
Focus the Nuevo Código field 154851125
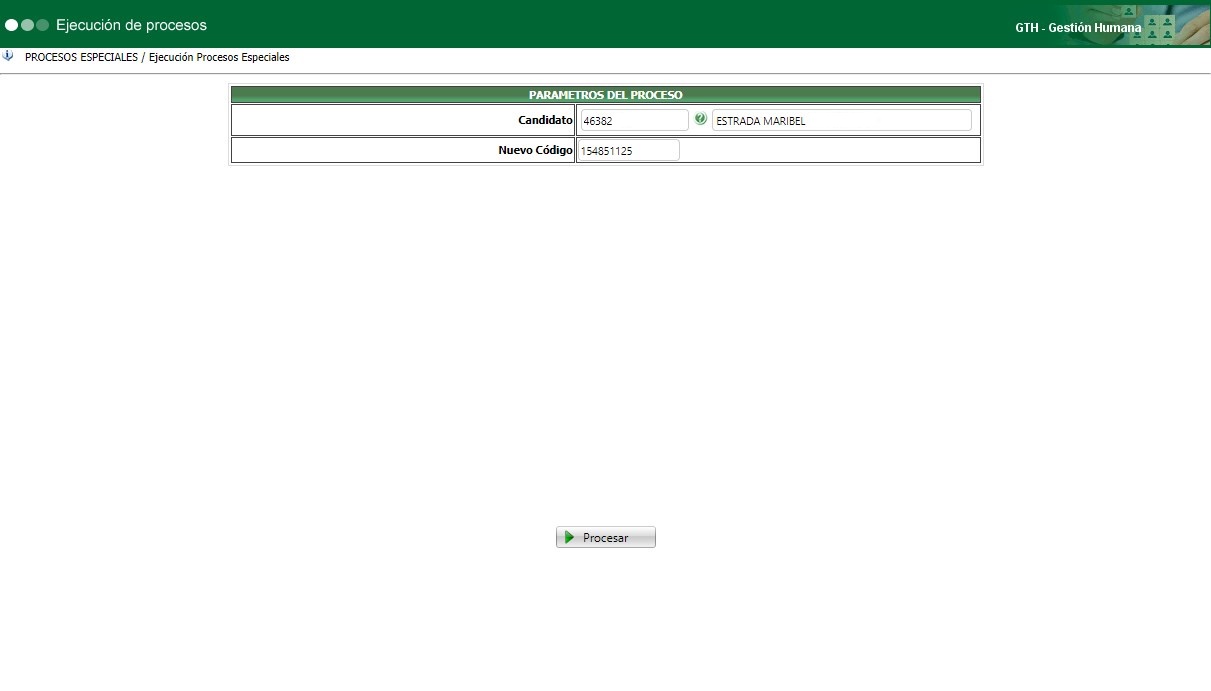point(629,150)
